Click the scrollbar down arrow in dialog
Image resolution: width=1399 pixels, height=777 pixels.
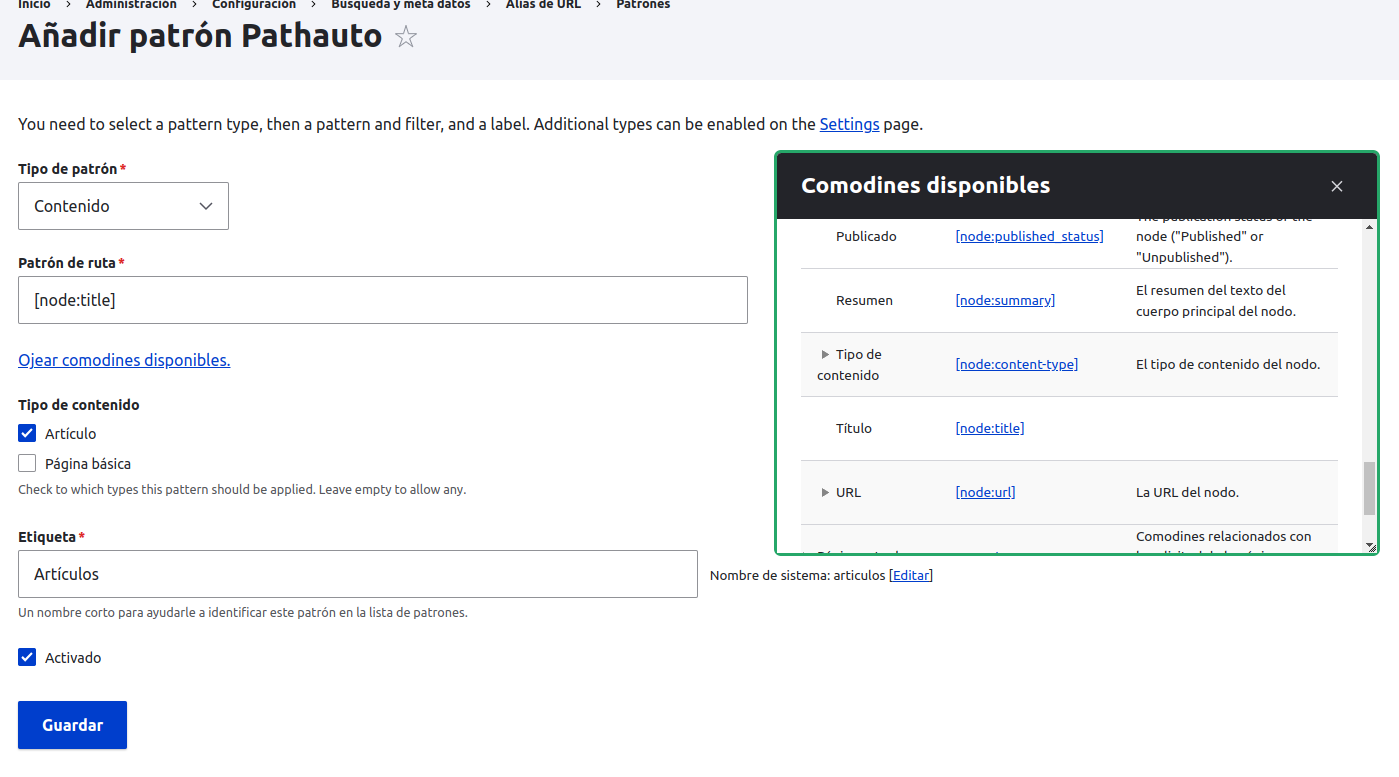click(1369, 545)
